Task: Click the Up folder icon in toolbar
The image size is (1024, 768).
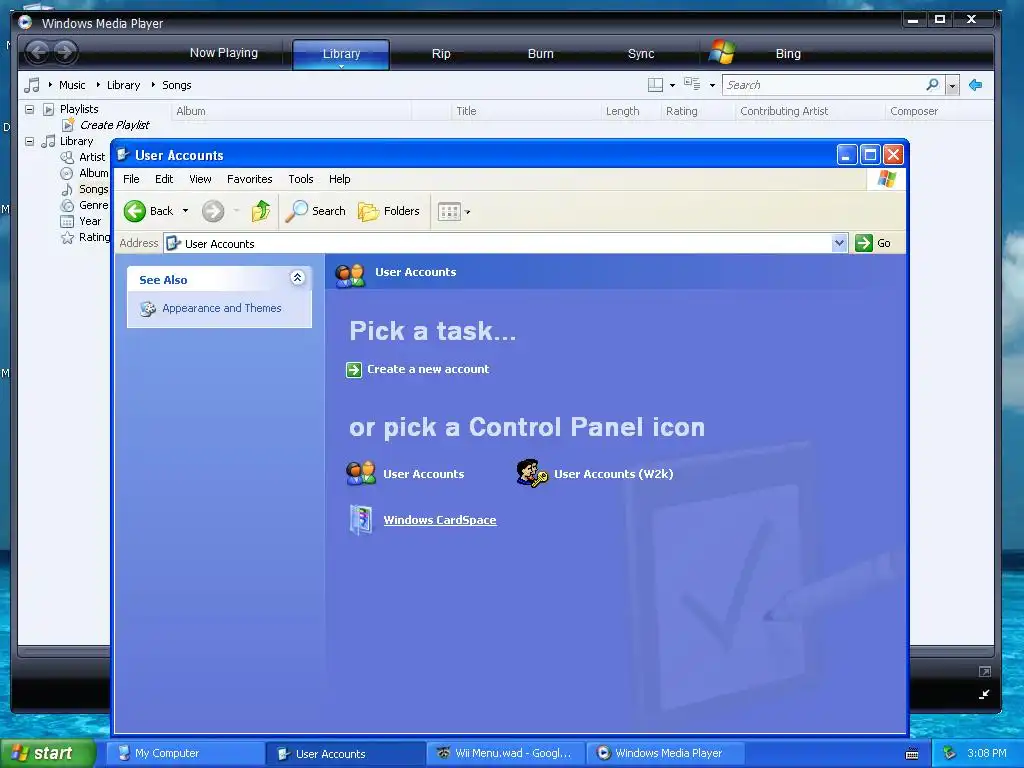Action: pos(261,211)
